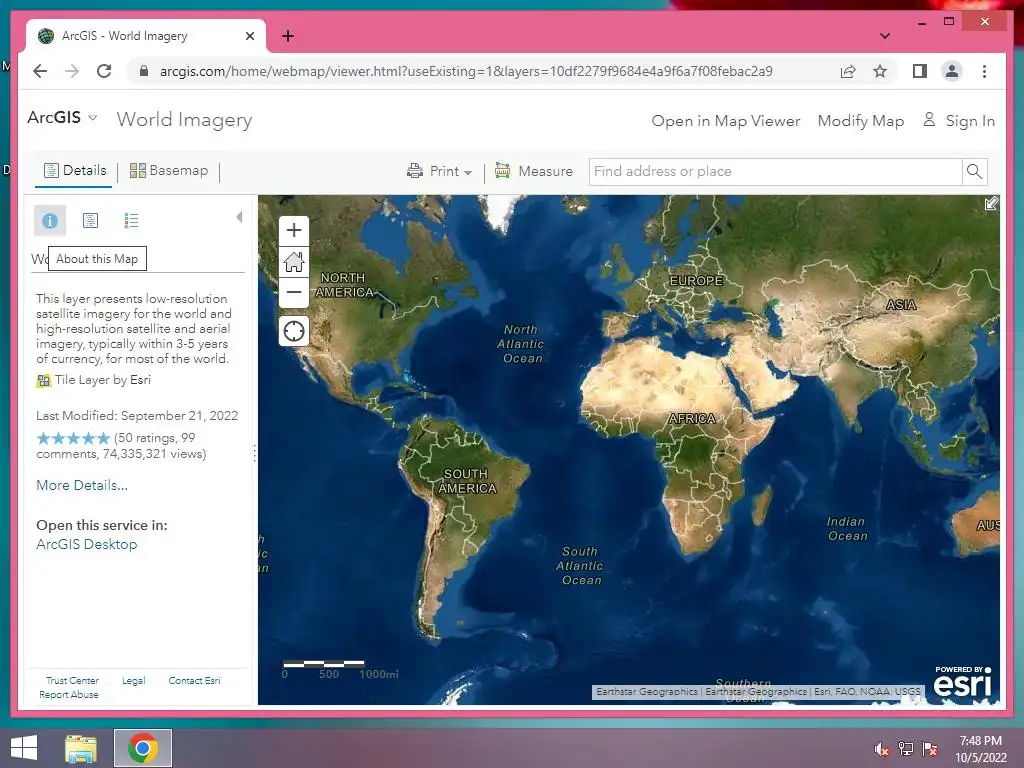
Task: Open More Details link
Action: point(82,485)
